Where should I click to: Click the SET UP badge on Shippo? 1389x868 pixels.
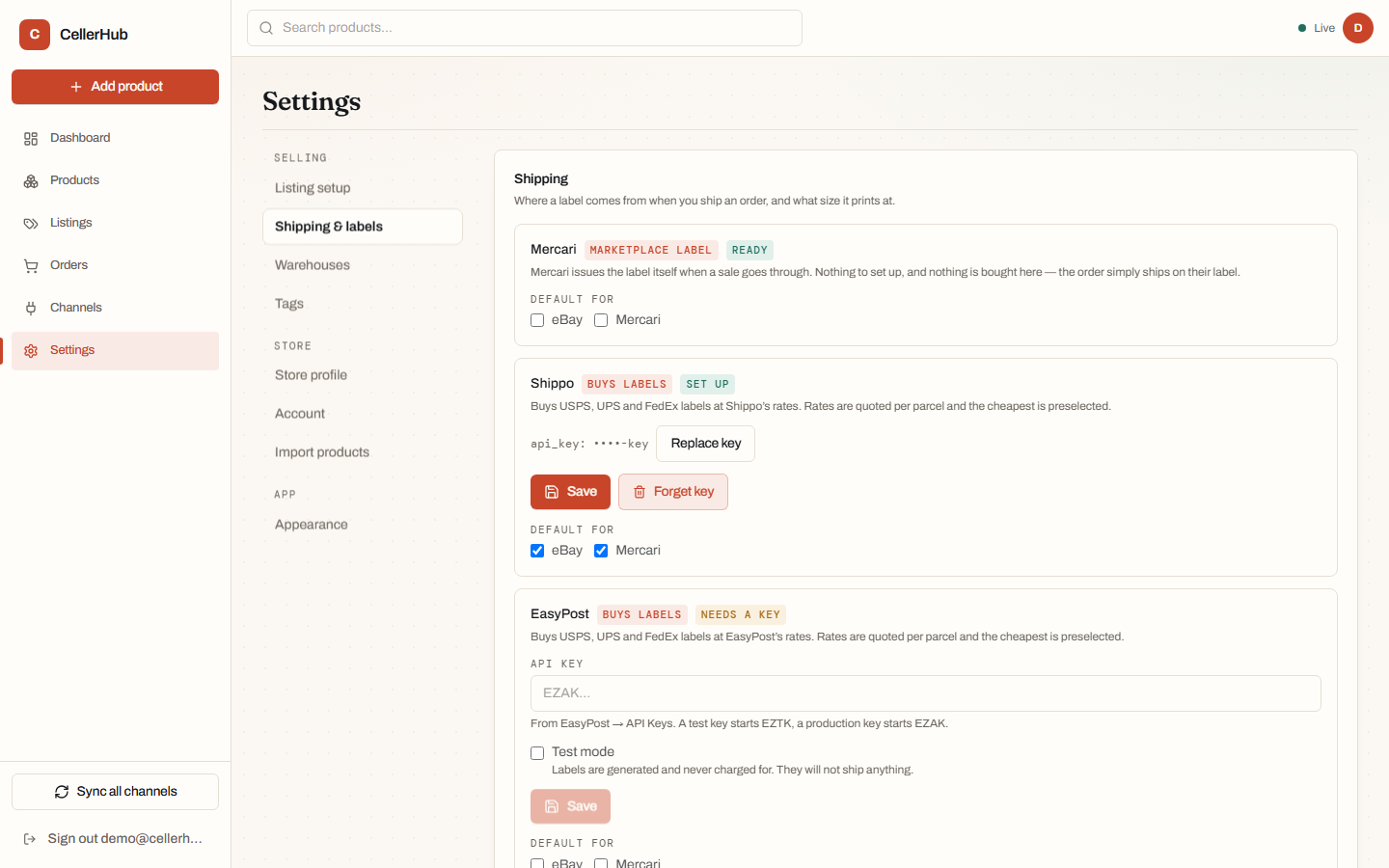708,385
